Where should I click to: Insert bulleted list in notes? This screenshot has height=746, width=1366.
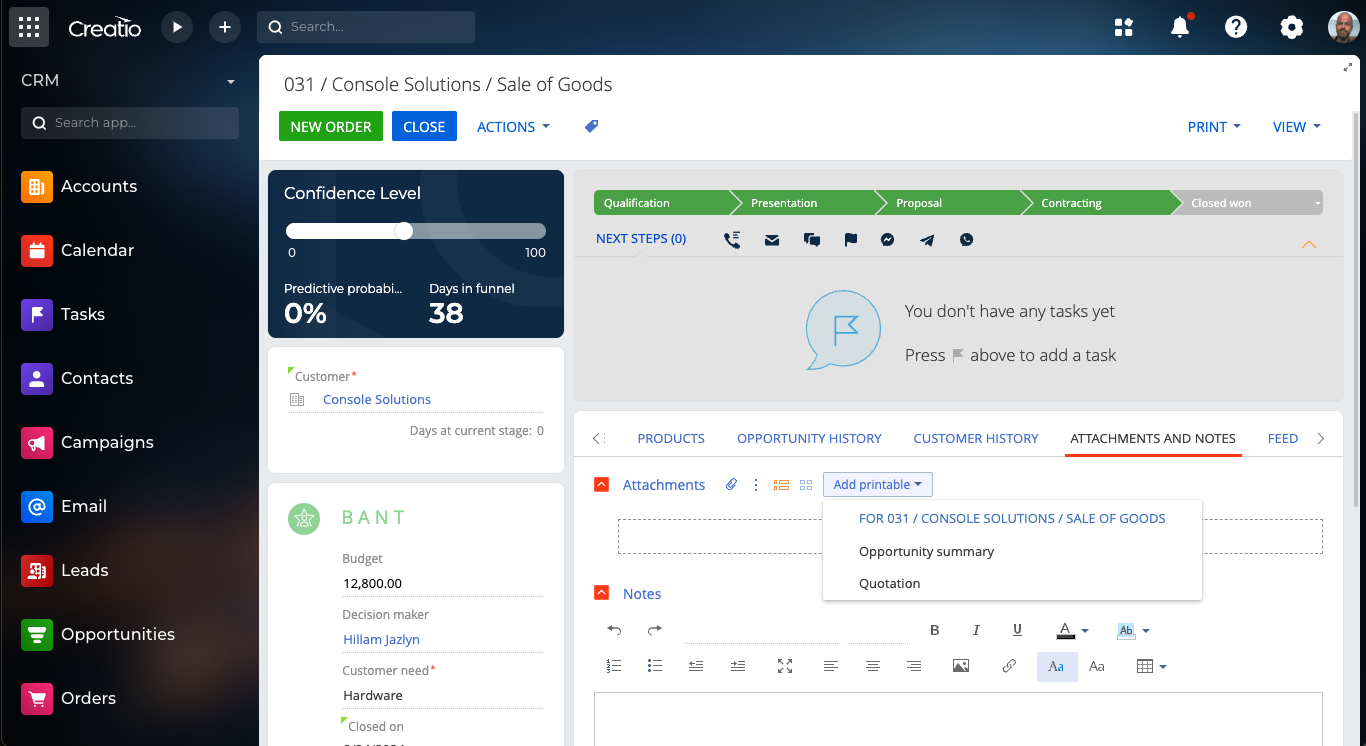pyautogui.click(x=655, y=666)
